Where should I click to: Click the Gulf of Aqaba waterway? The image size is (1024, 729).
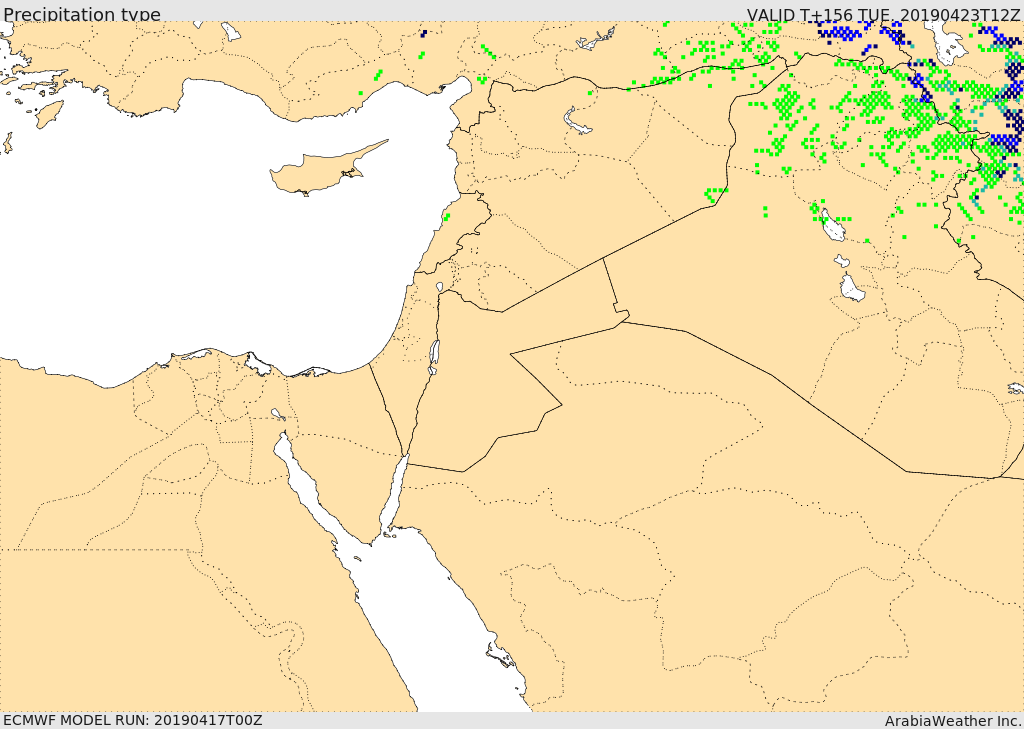point(394,495)
